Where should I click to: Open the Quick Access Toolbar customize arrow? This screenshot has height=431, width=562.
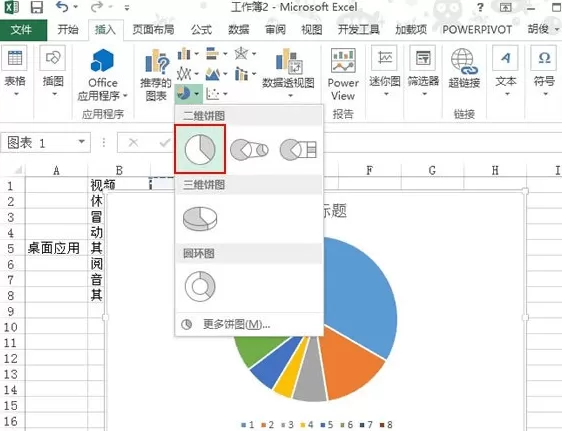coord(127,8)
